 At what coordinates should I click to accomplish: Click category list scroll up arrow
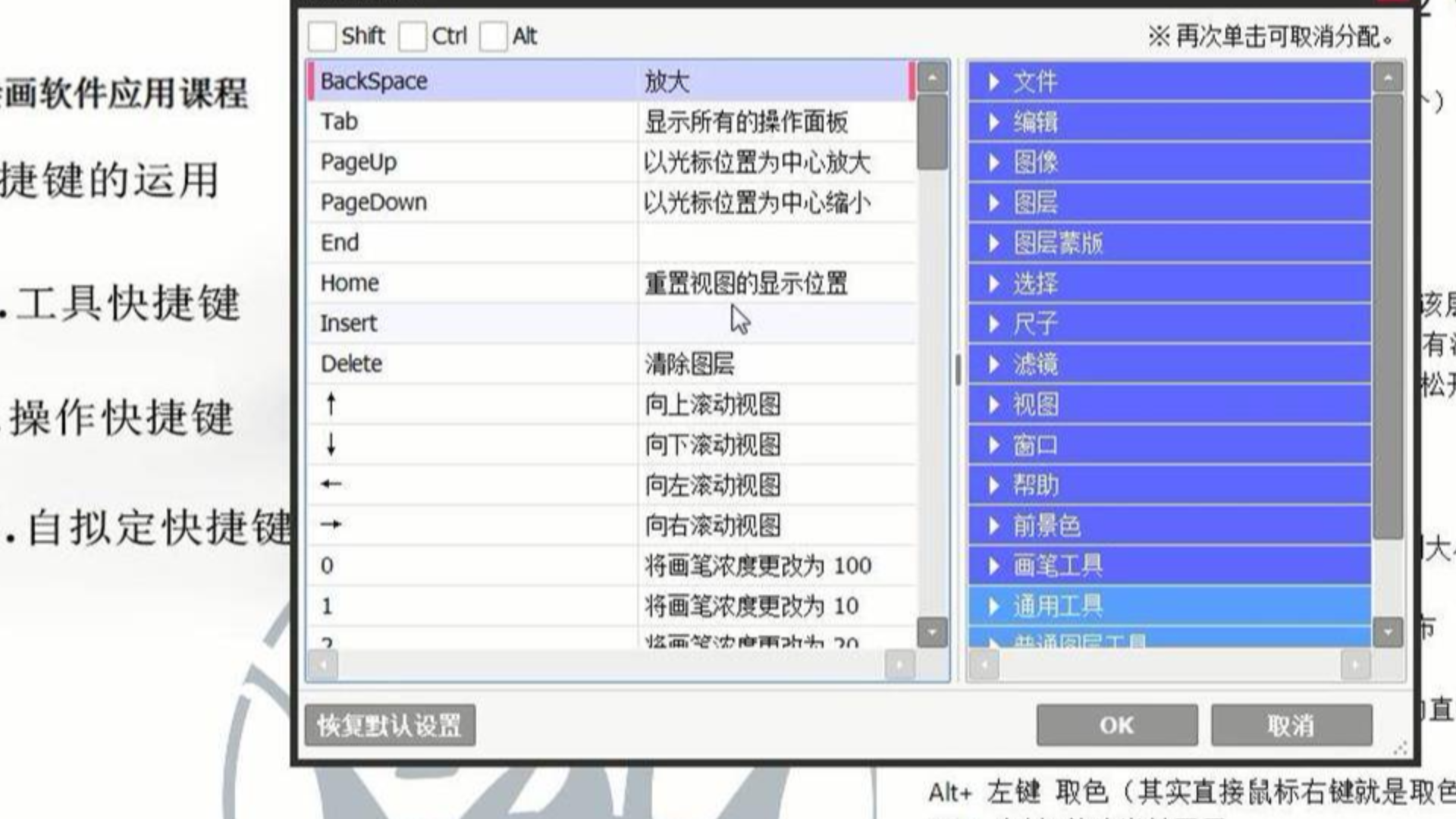[1388, 77]
